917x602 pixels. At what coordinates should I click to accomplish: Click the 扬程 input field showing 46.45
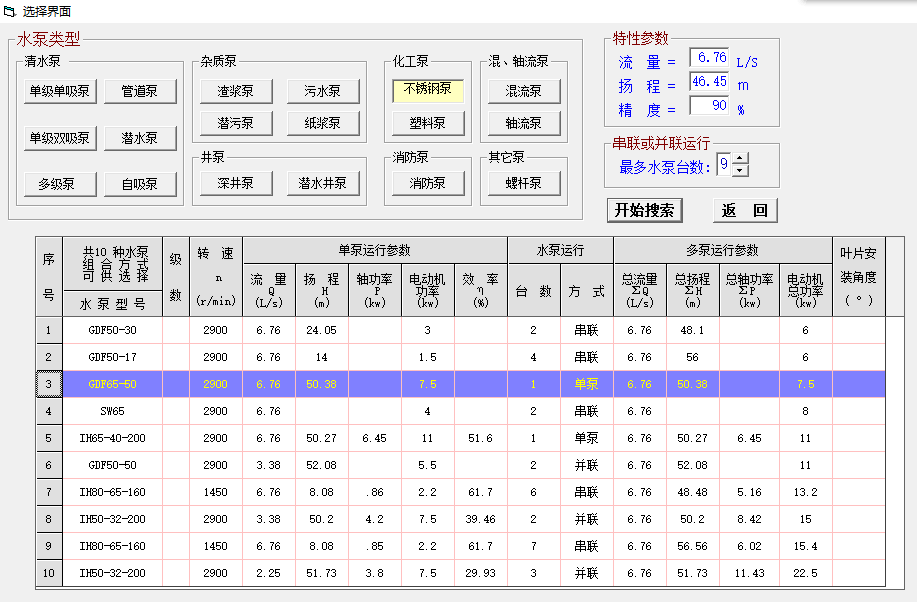[x=709, y=81]
